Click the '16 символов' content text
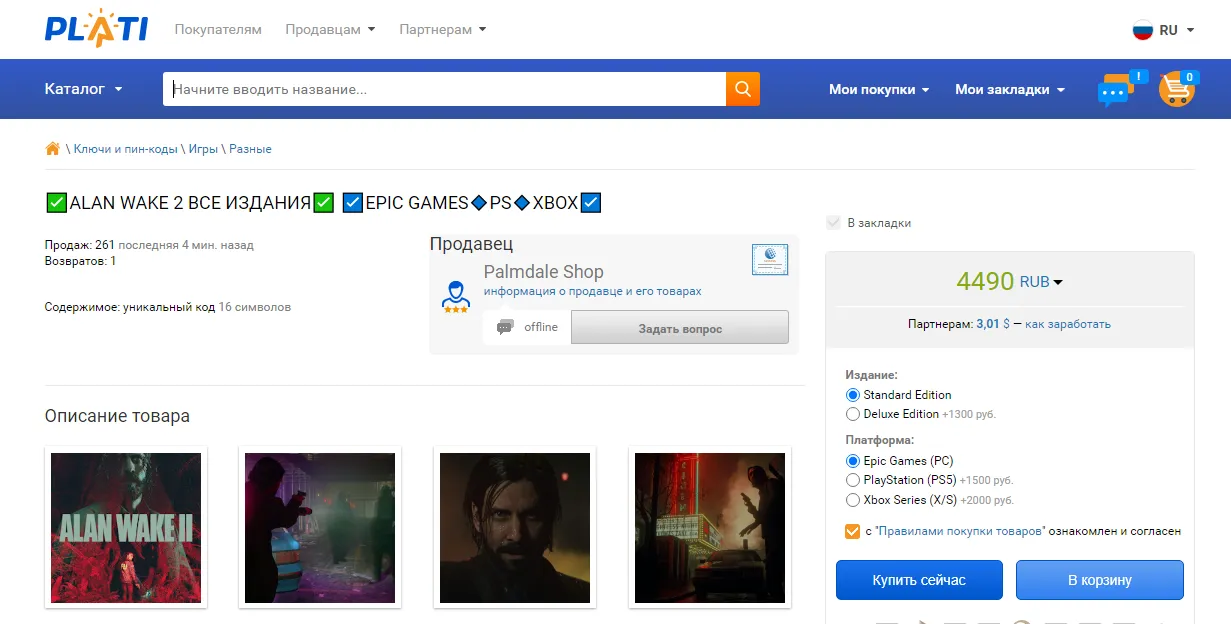The image size is (1231, 624). [x=255, y=307]
